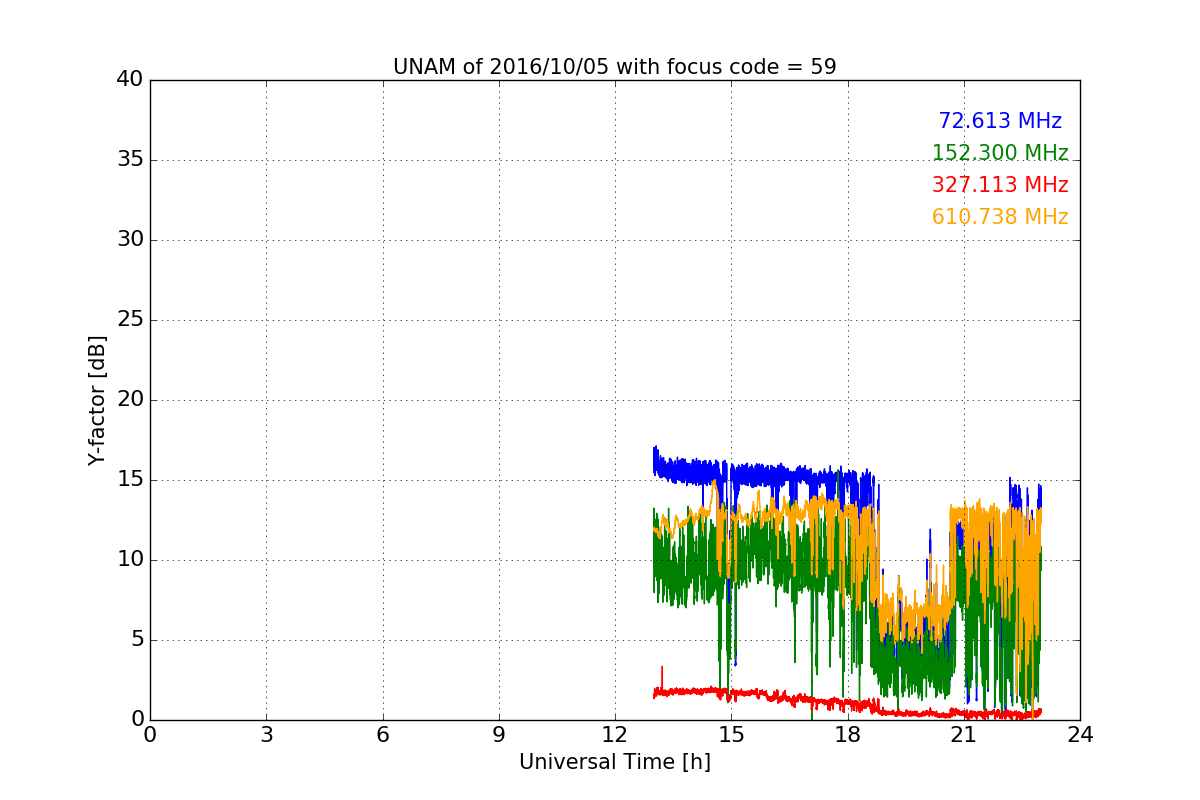Click the x-axis tick label 24

point(1080,735)
